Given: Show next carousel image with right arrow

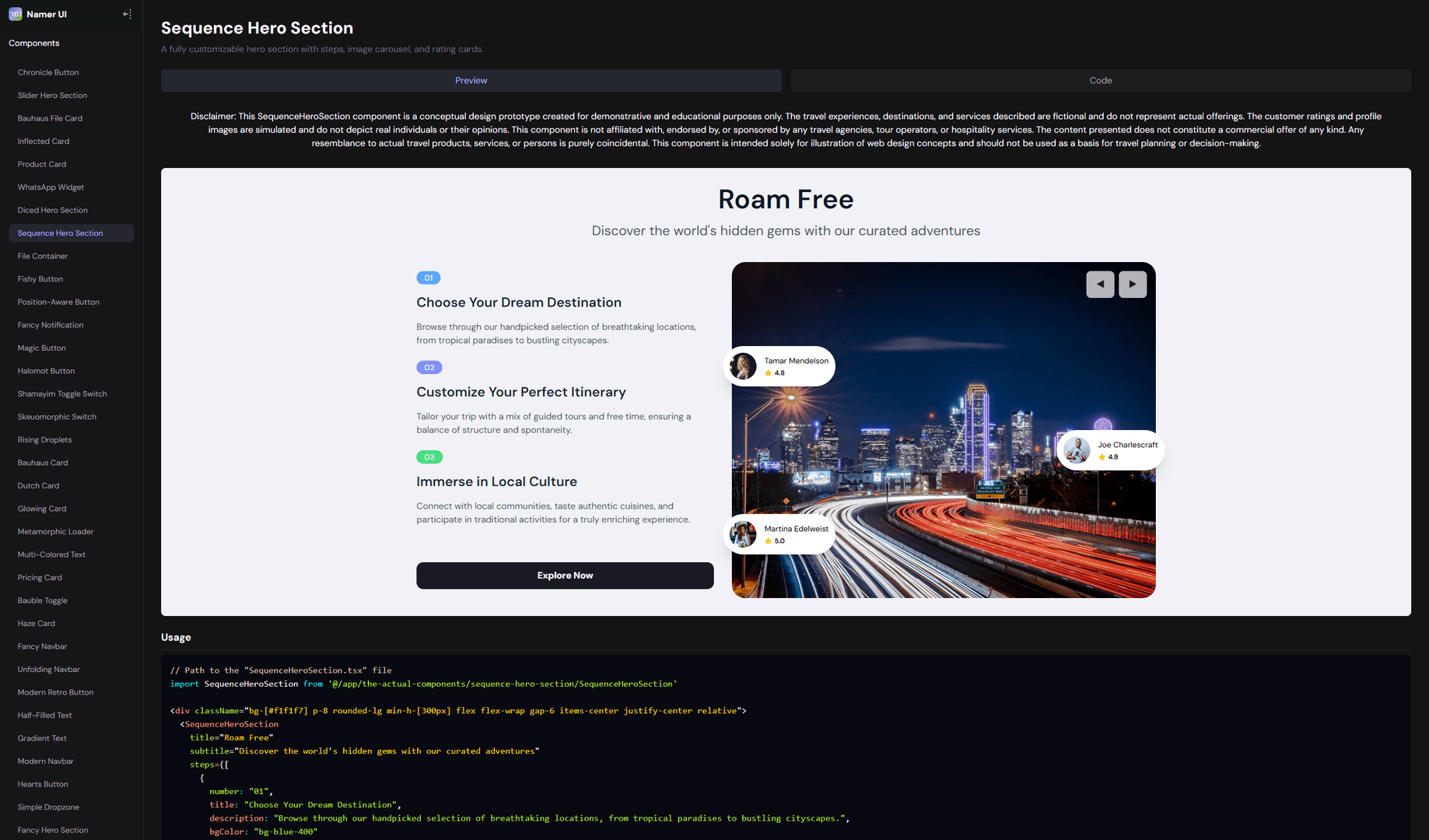Looking at the screenshot, I should (x=1133, y=284).
